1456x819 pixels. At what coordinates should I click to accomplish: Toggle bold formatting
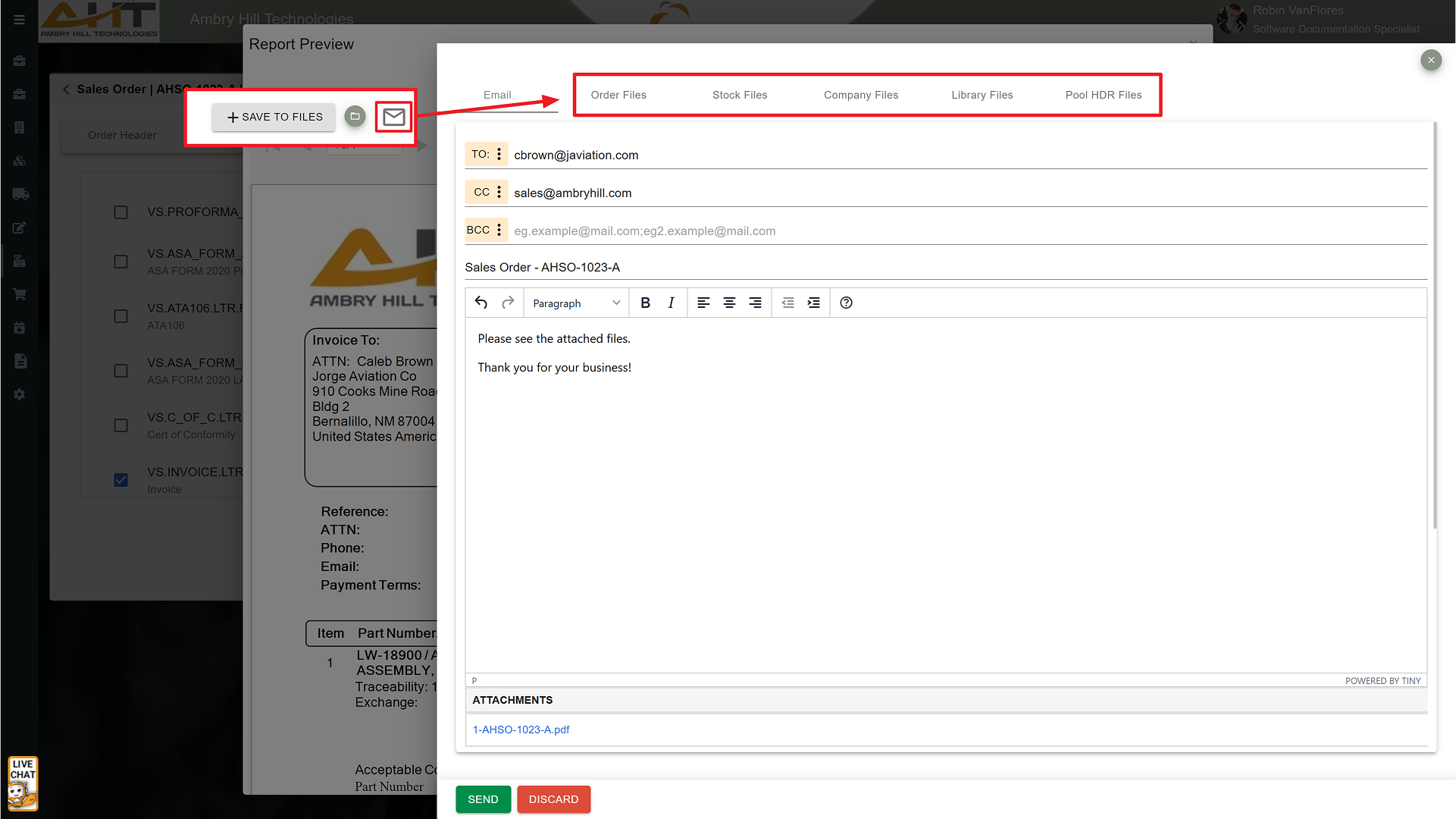[645, 303]
